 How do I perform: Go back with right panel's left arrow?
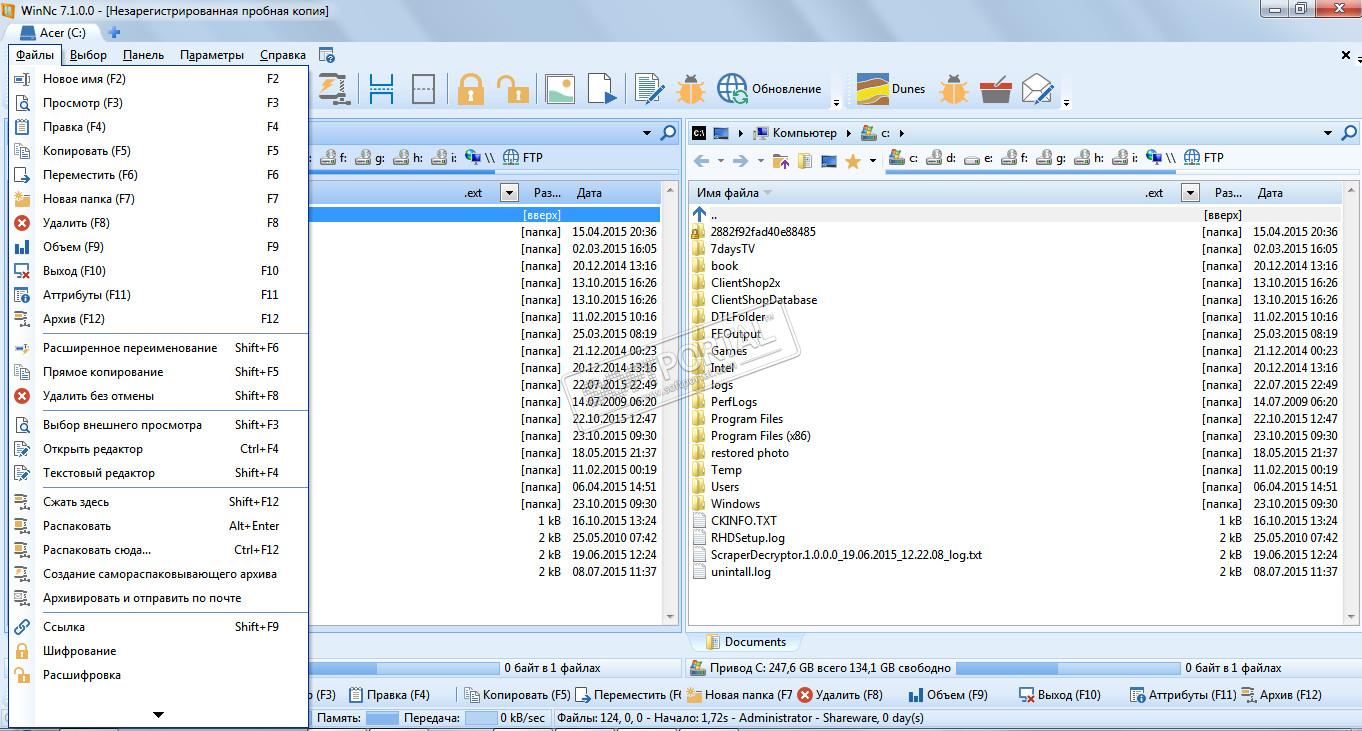click(x=701, y=160)
